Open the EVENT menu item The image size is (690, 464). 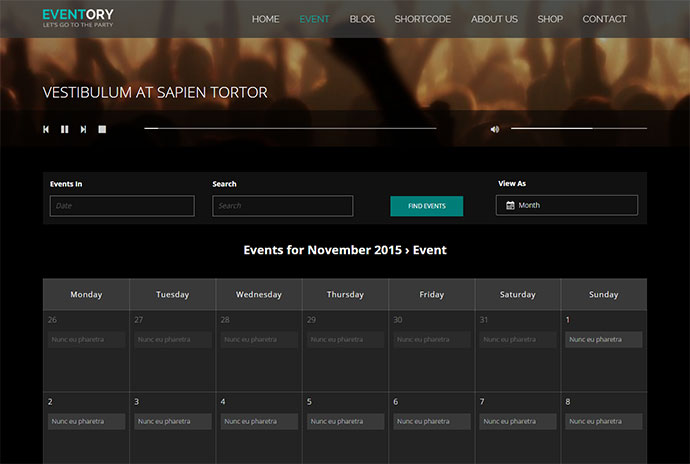click(314, 19)
